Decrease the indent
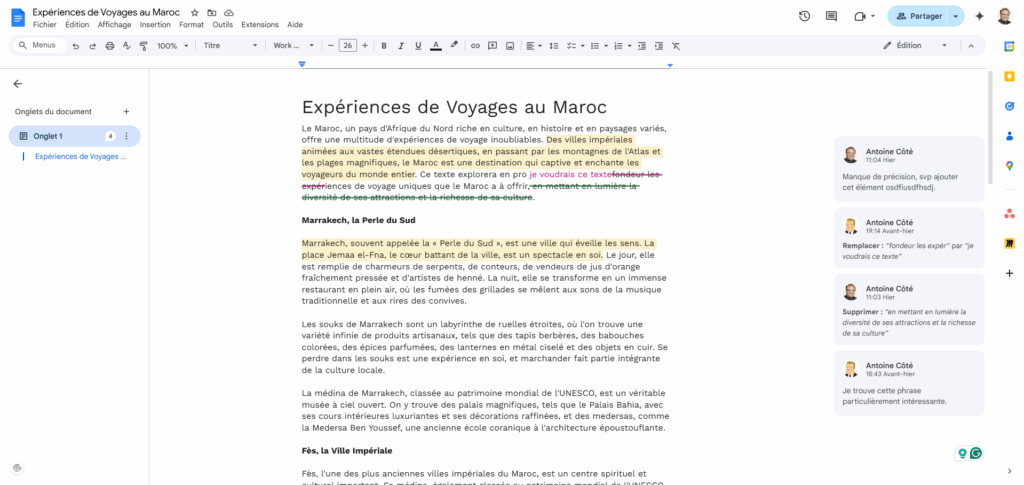Image resolution: width=1024 pixels, height=485 pixels. (642, 46)
